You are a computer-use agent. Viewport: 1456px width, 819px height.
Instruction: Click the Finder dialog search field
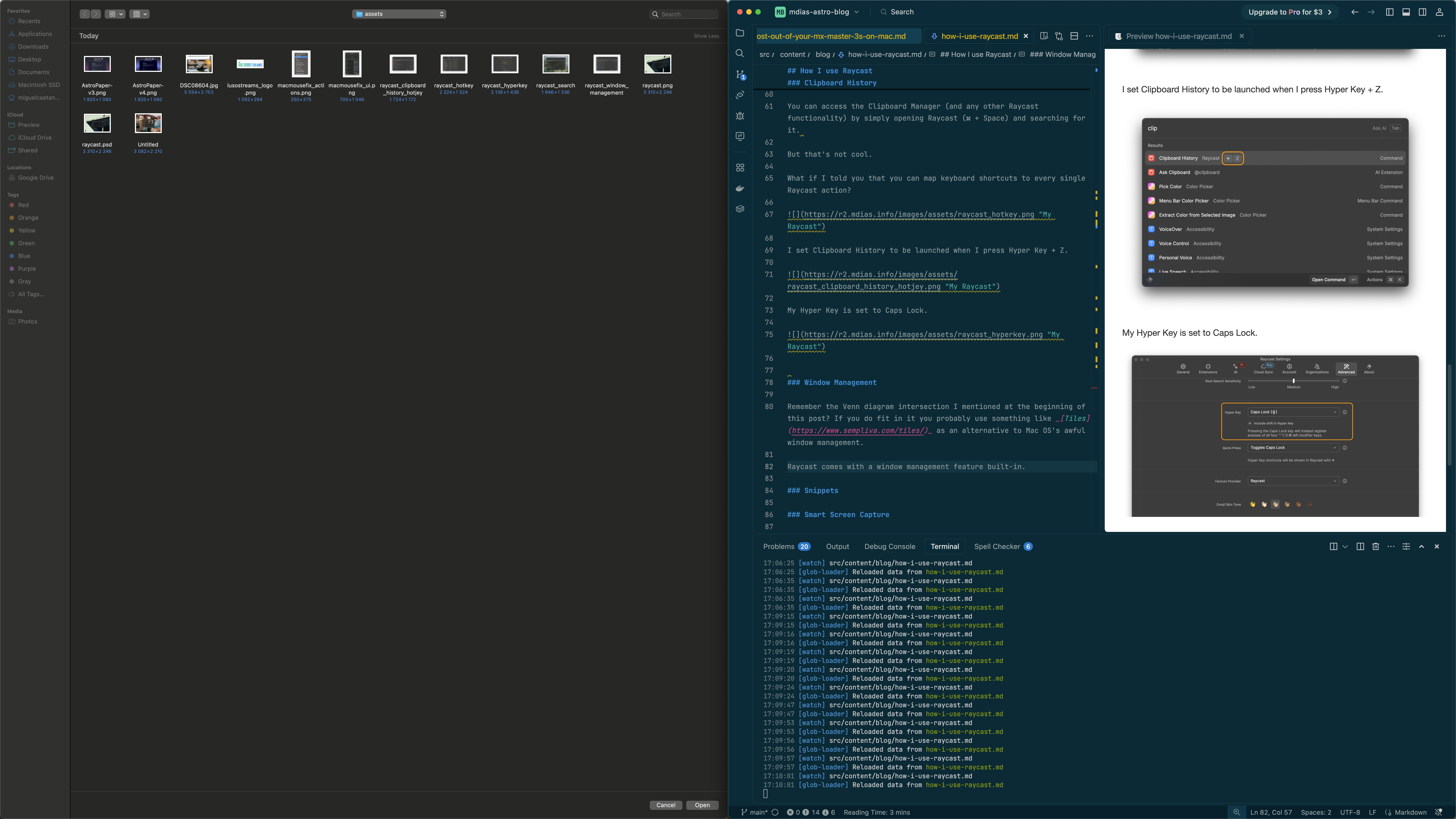coord(684,14)
